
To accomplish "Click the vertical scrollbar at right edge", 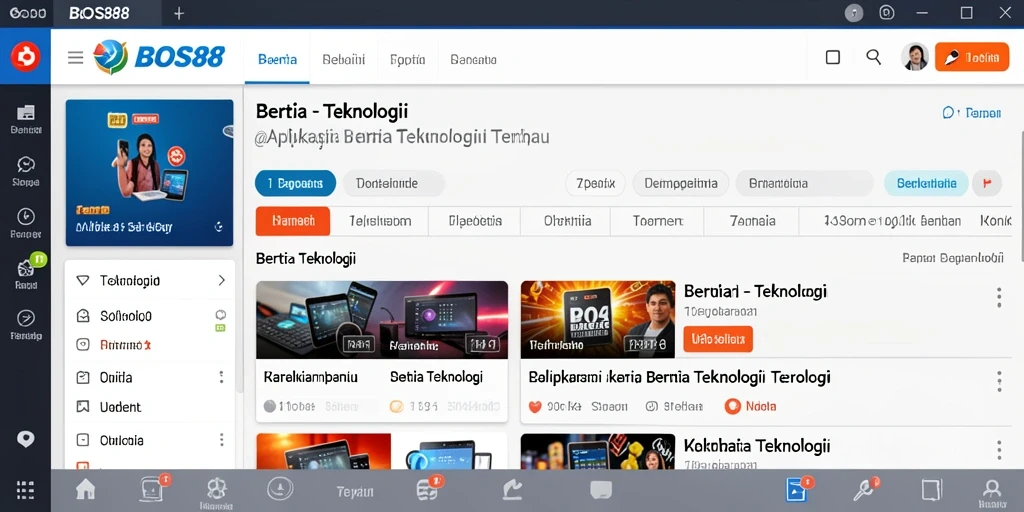I will tap(1021, 196).
